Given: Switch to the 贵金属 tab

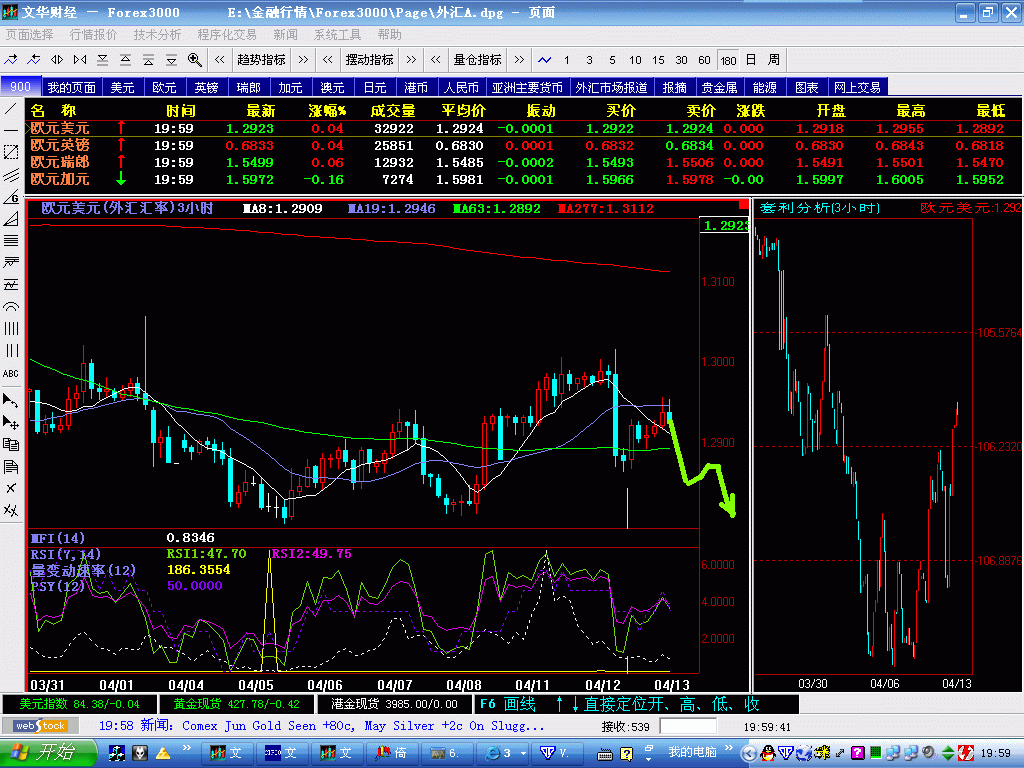Looking at the screenshot, I should (x=719, y=88).
